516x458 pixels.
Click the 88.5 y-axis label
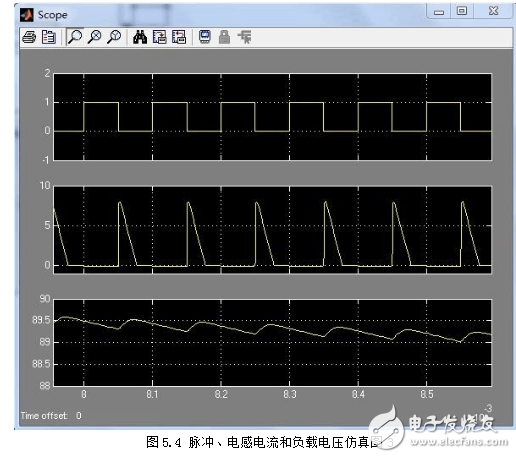coord(41,364)
